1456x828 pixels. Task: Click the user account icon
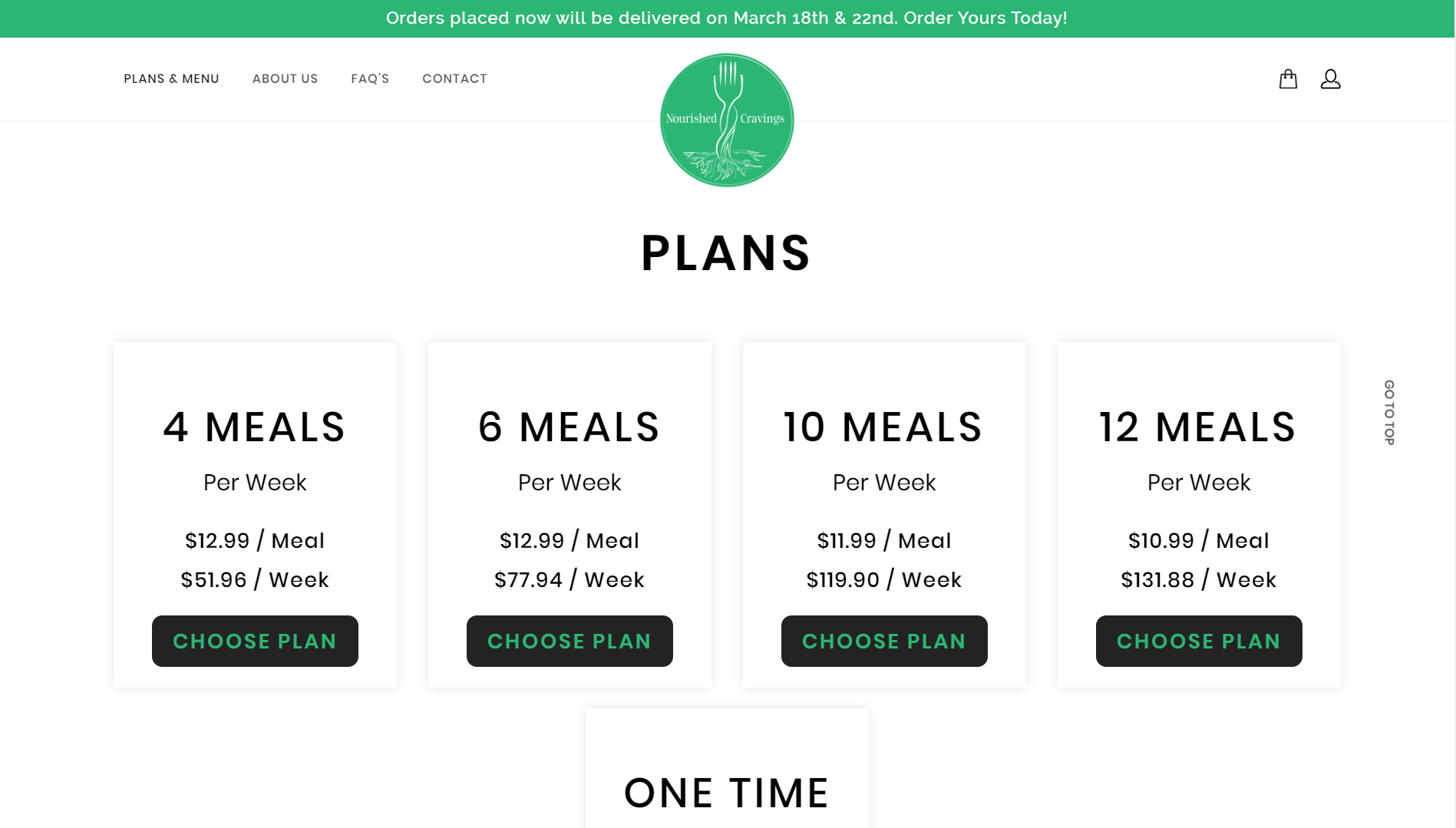coord(1330,79)
